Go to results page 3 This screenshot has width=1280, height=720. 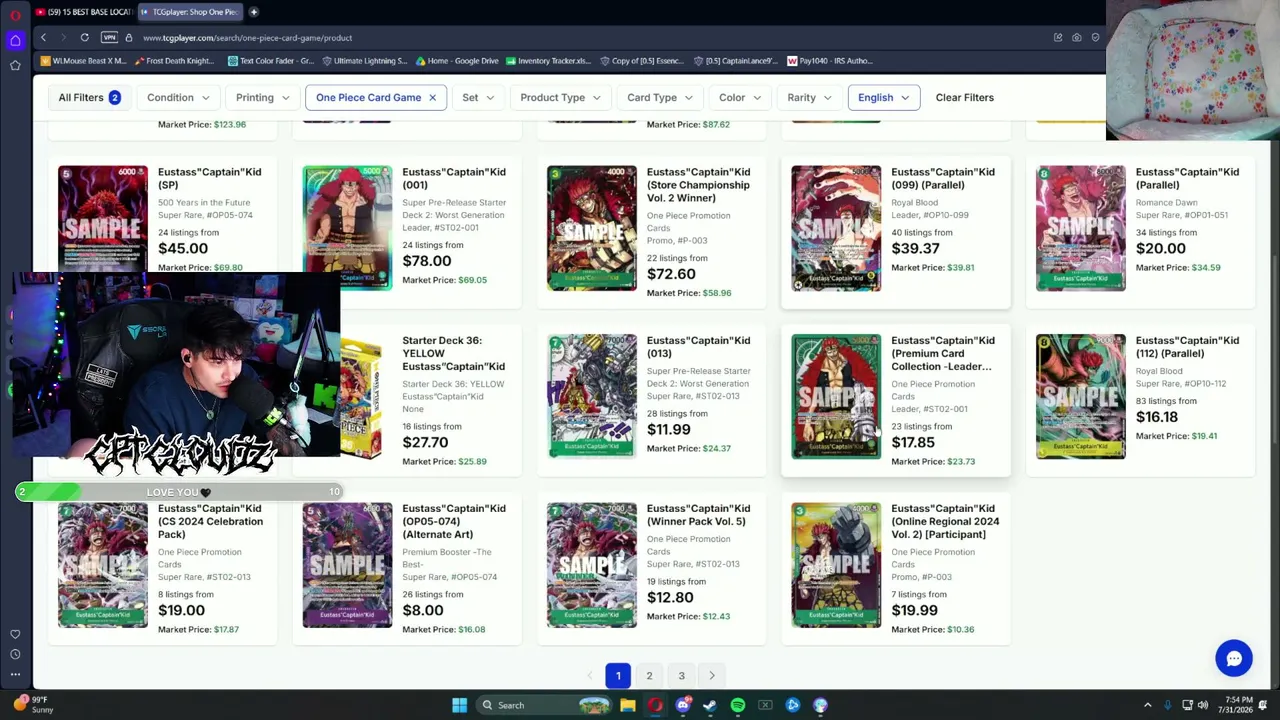682,676
